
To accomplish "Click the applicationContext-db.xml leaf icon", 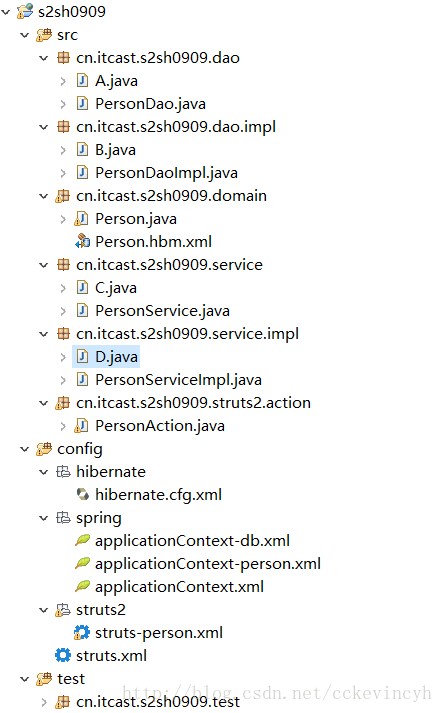I will click(82, 540).
